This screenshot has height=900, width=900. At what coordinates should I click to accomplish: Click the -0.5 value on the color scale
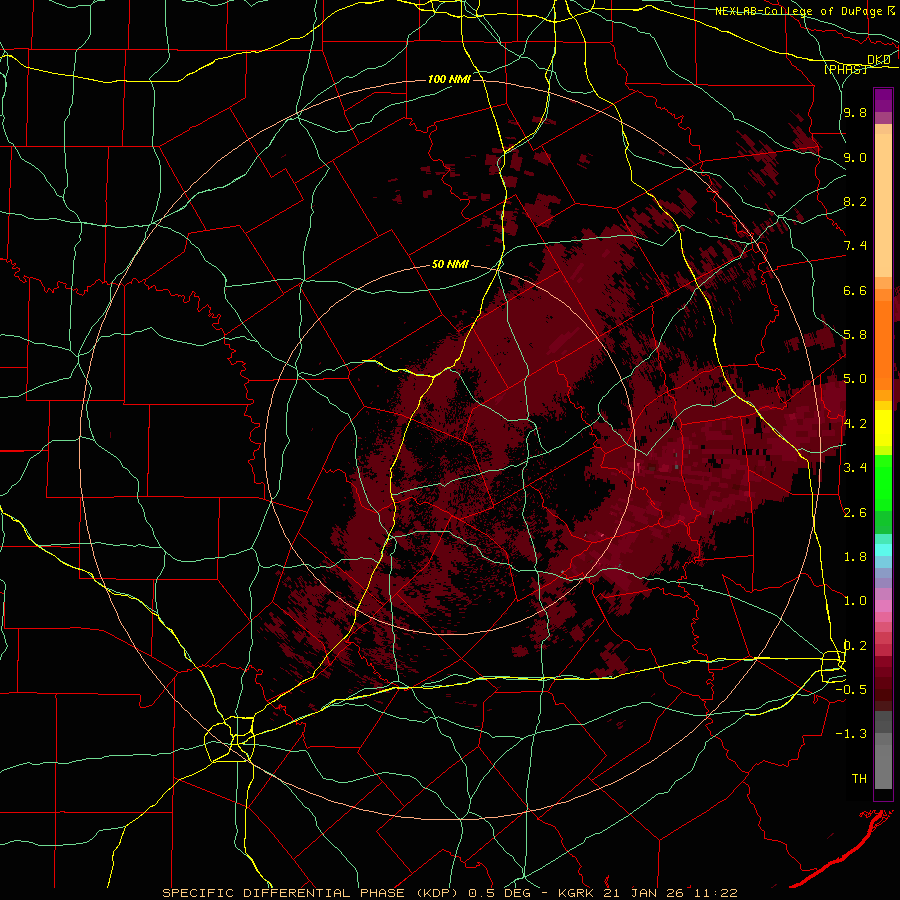851,690
